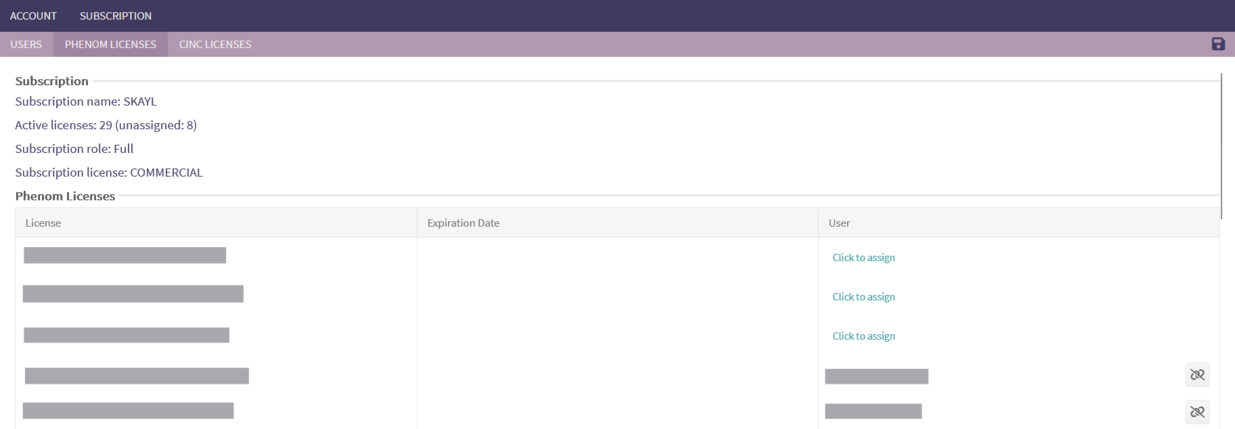Screen dimensions: 1235x429
Task: Unassign the user in the fifth license row
Action: click(x=1196, y=411)
